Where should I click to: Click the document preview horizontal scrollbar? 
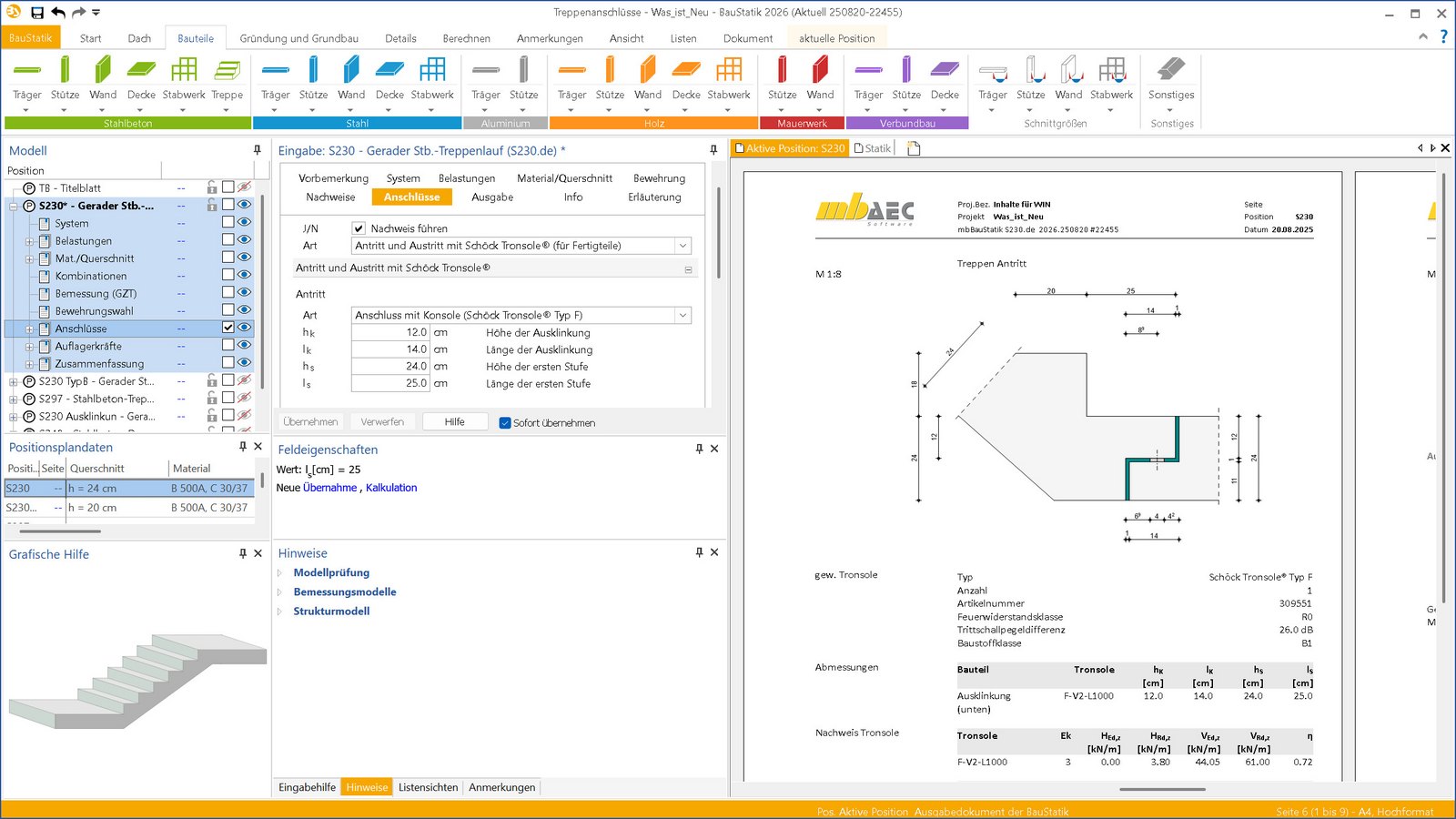click(1162, 789)
